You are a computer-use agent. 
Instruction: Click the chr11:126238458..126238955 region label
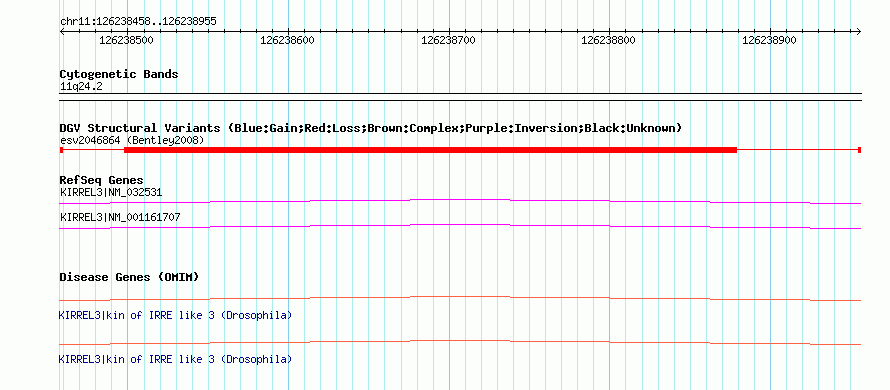(138, 22)
